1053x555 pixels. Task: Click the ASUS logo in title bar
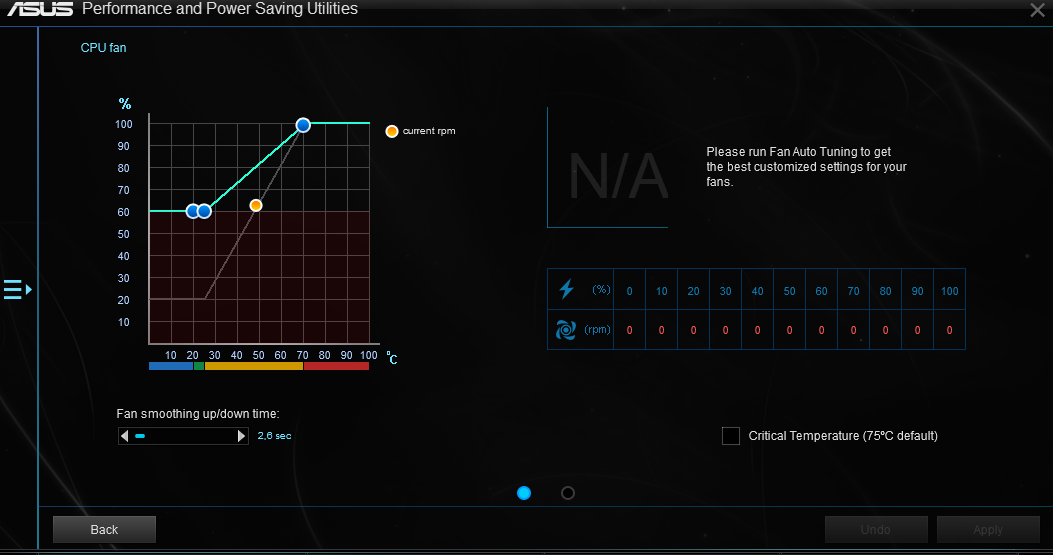coord(40,9)
